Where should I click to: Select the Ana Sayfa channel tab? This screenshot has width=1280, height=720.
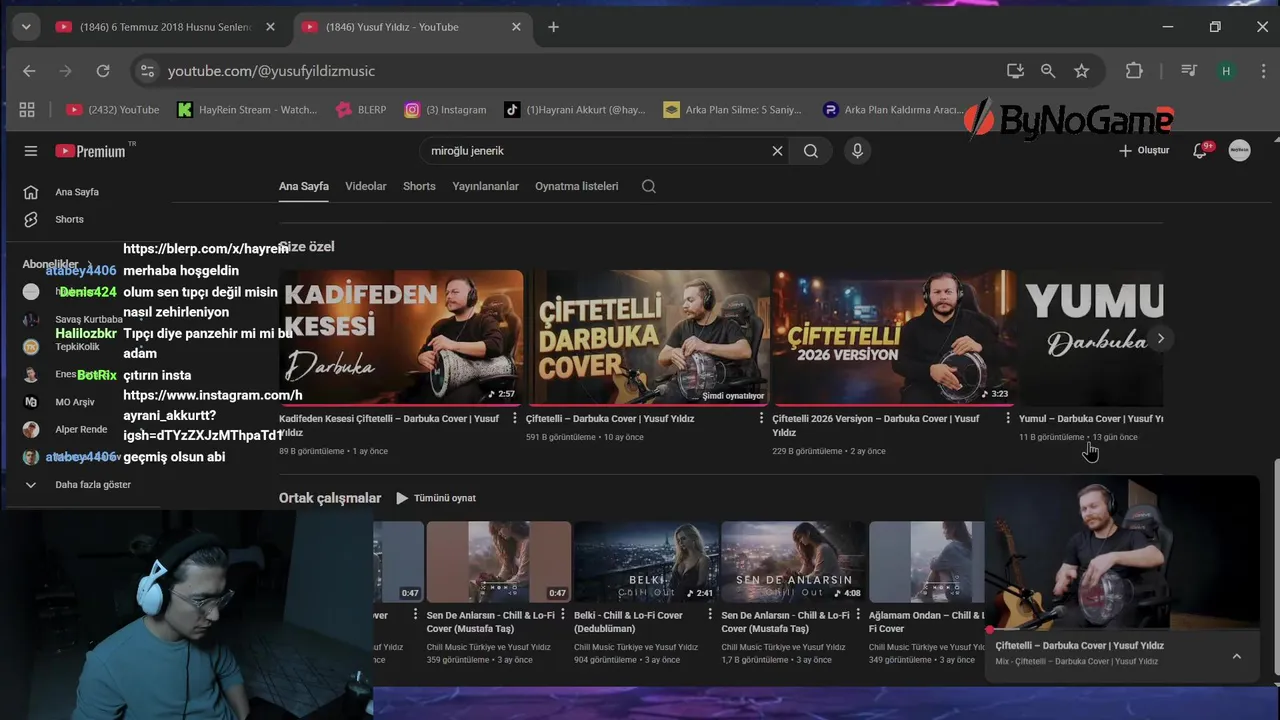click(x=304, y=186)
